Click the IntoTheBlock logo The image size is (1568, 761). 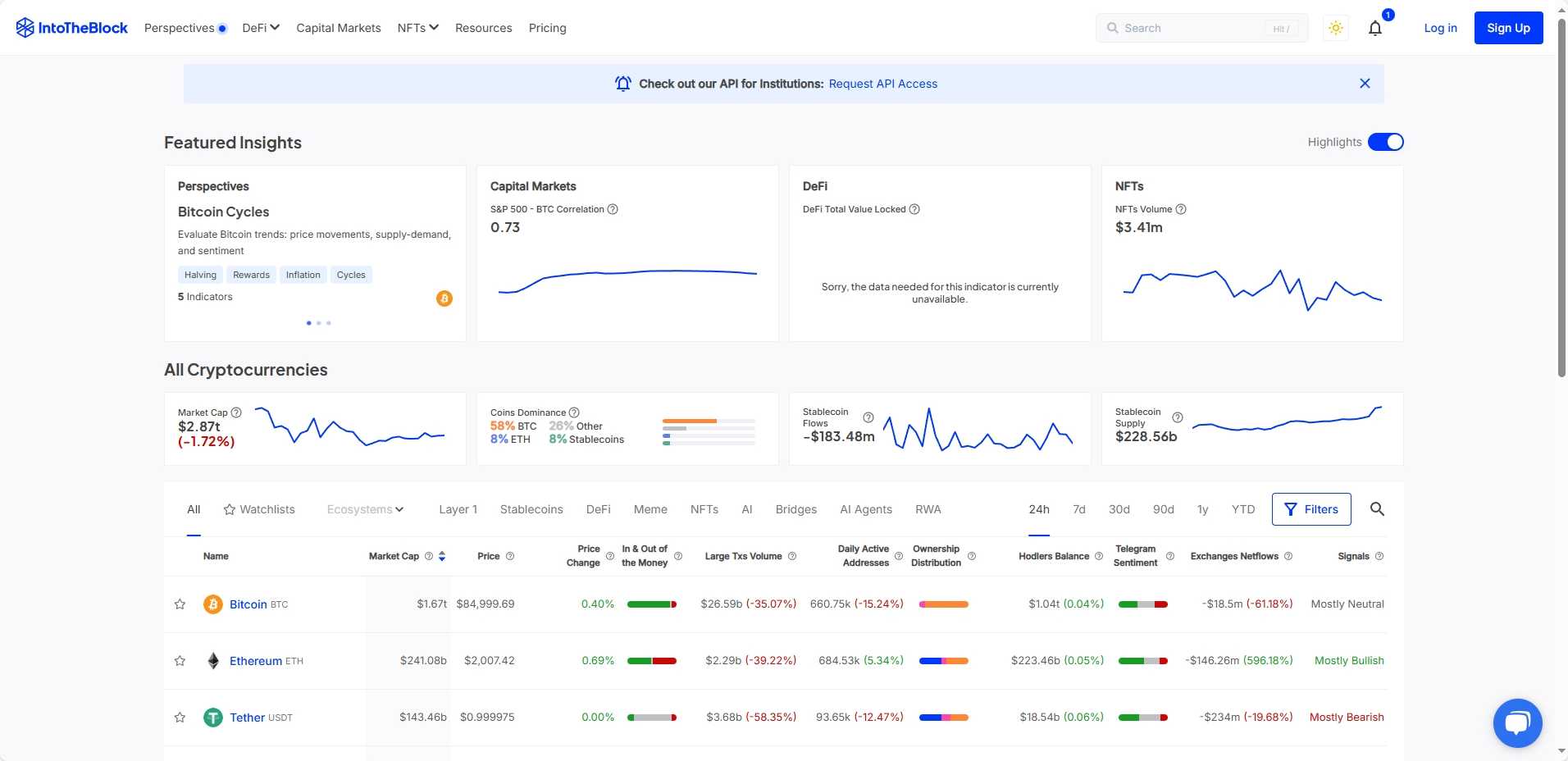(x=72, y=28)
